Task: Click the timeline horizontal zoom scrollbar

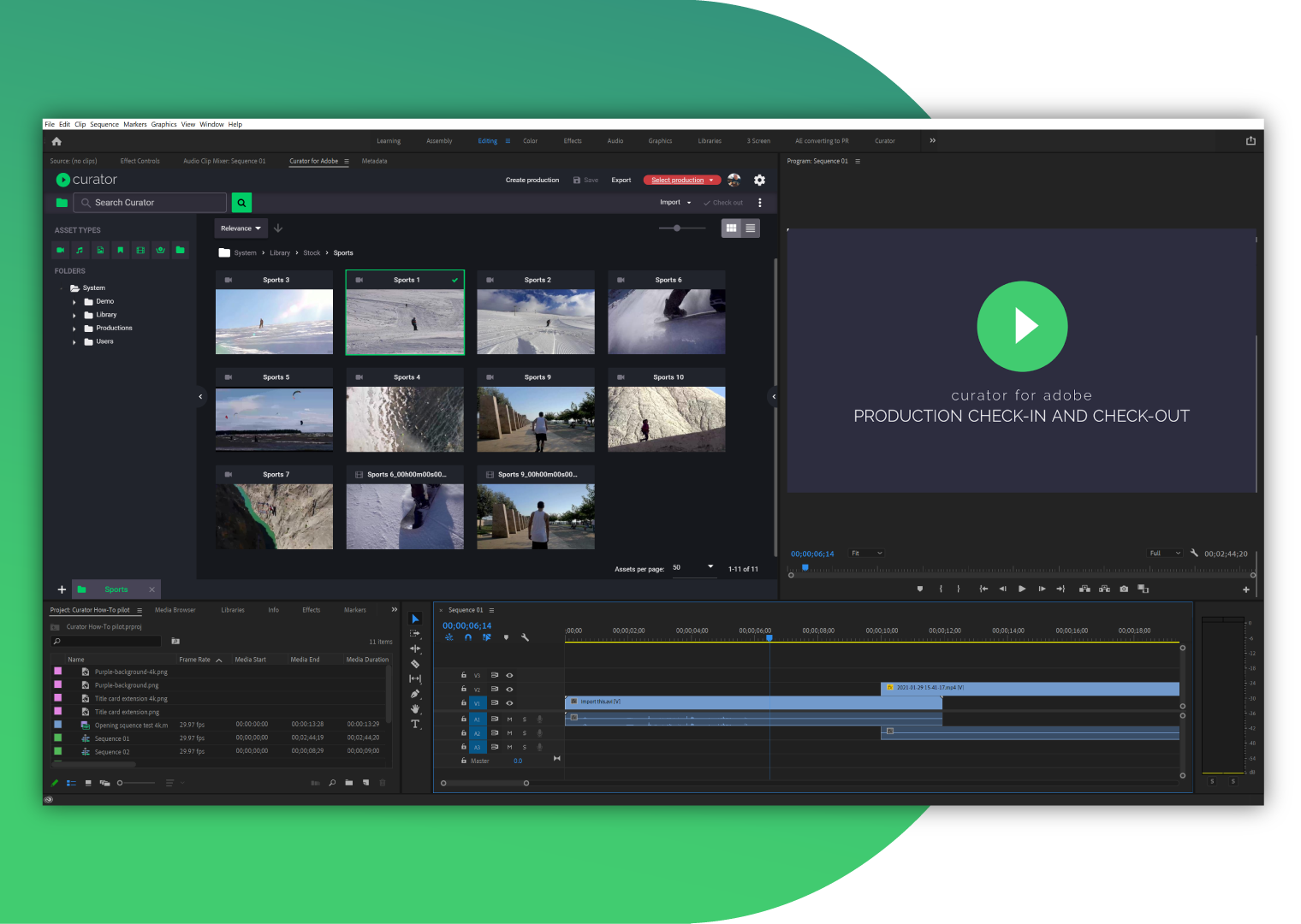Action: (484, 783)
